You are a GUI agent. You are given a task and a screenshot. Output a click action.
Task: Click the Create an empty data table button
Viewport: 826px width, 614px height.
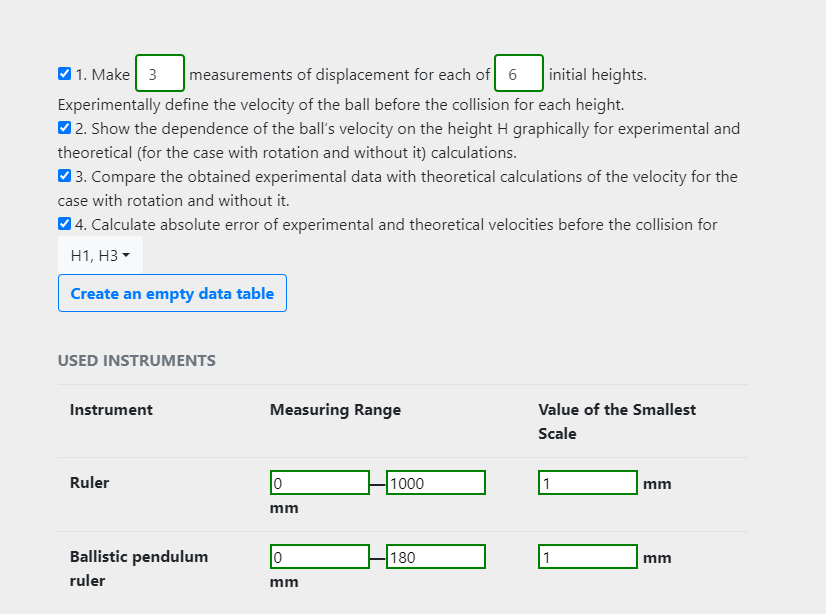pyautogui.click(x=172, y=293)
